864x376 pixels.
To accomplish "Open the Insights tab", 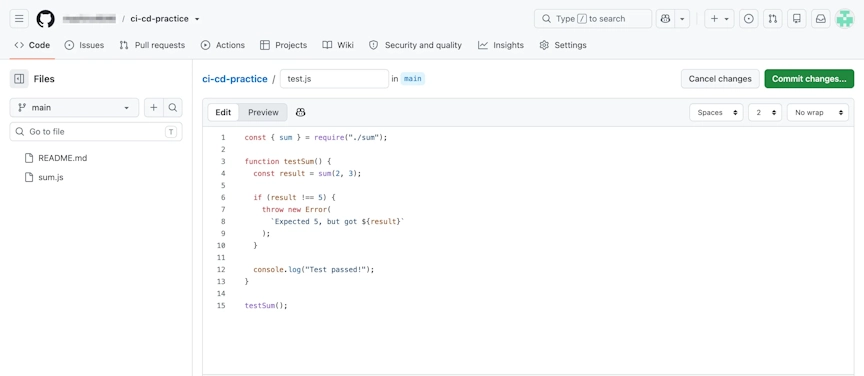I will 501,45.
